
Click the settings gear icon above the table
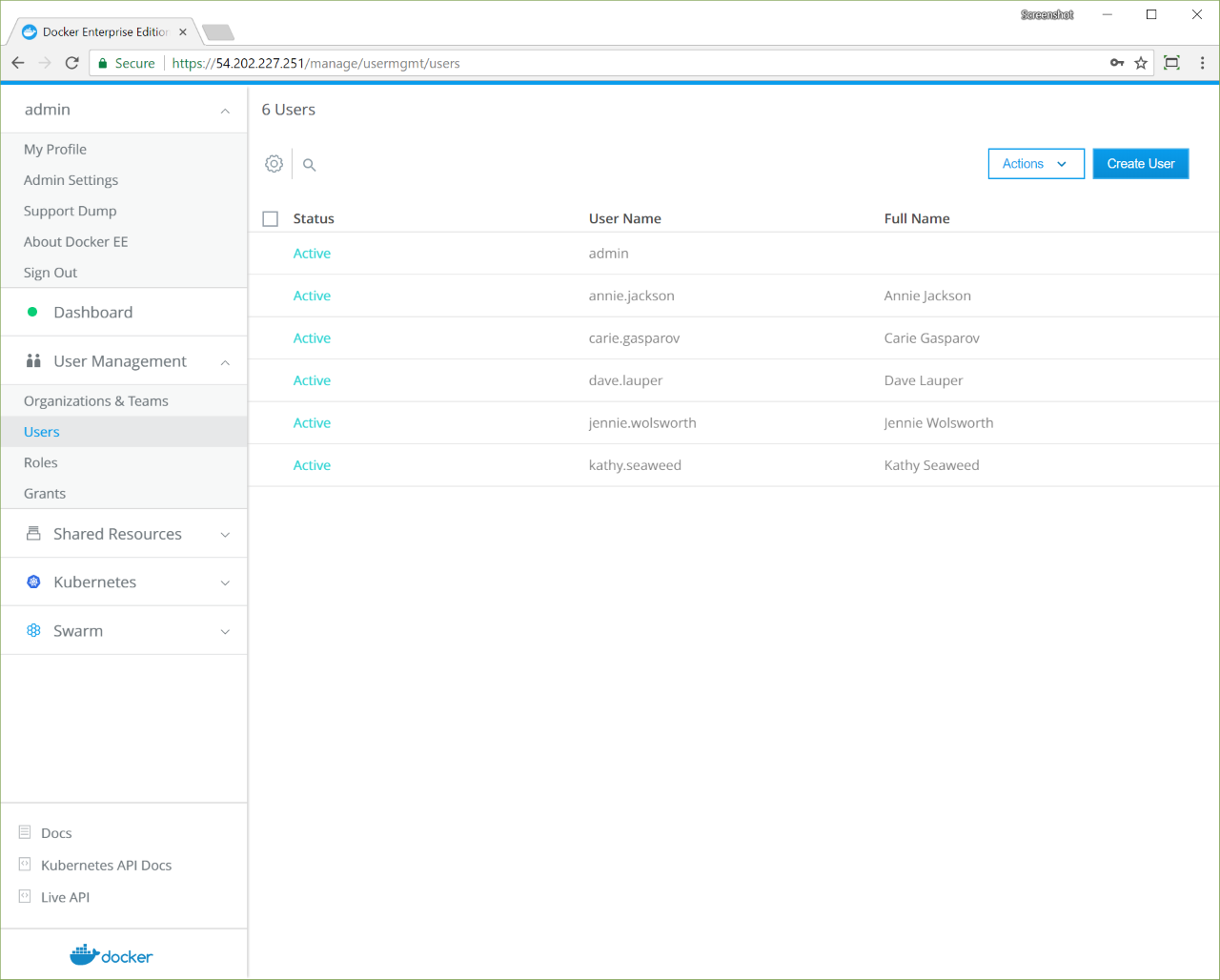click(x=274, y=164)
